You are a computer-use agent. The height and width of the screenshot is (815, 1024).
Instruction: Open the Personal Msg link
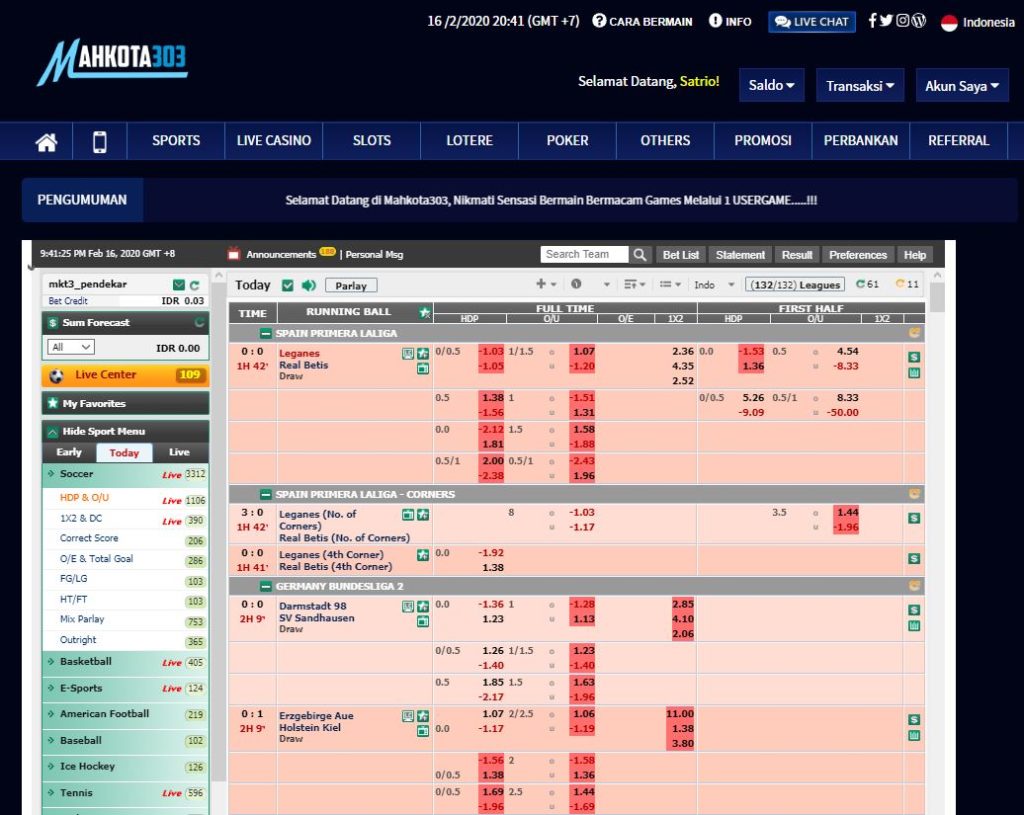374,255
